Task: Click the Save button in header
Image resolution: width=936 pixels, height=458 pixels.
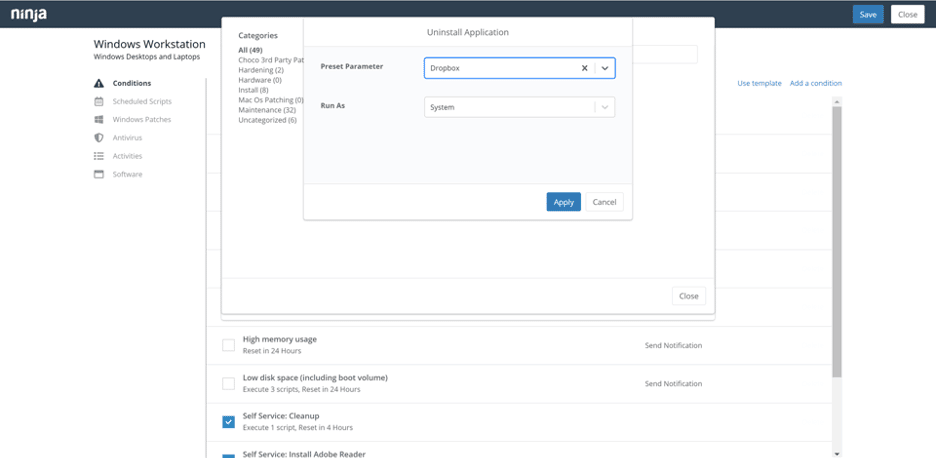Action: pos(867,14)
